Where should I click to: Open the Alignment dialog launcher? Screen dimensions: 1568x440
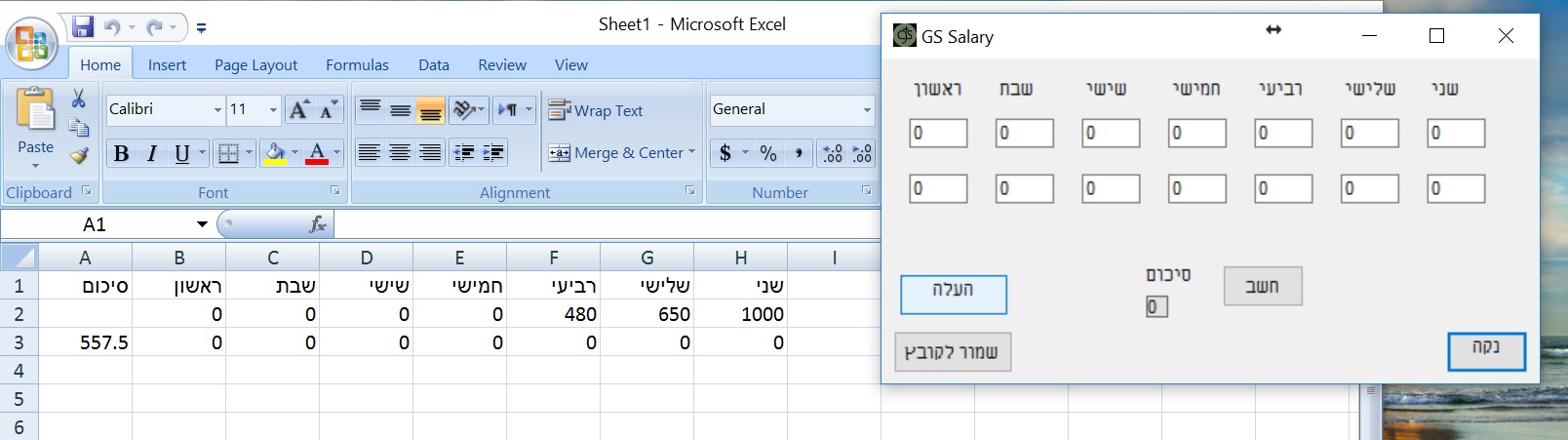pos(690,191)
